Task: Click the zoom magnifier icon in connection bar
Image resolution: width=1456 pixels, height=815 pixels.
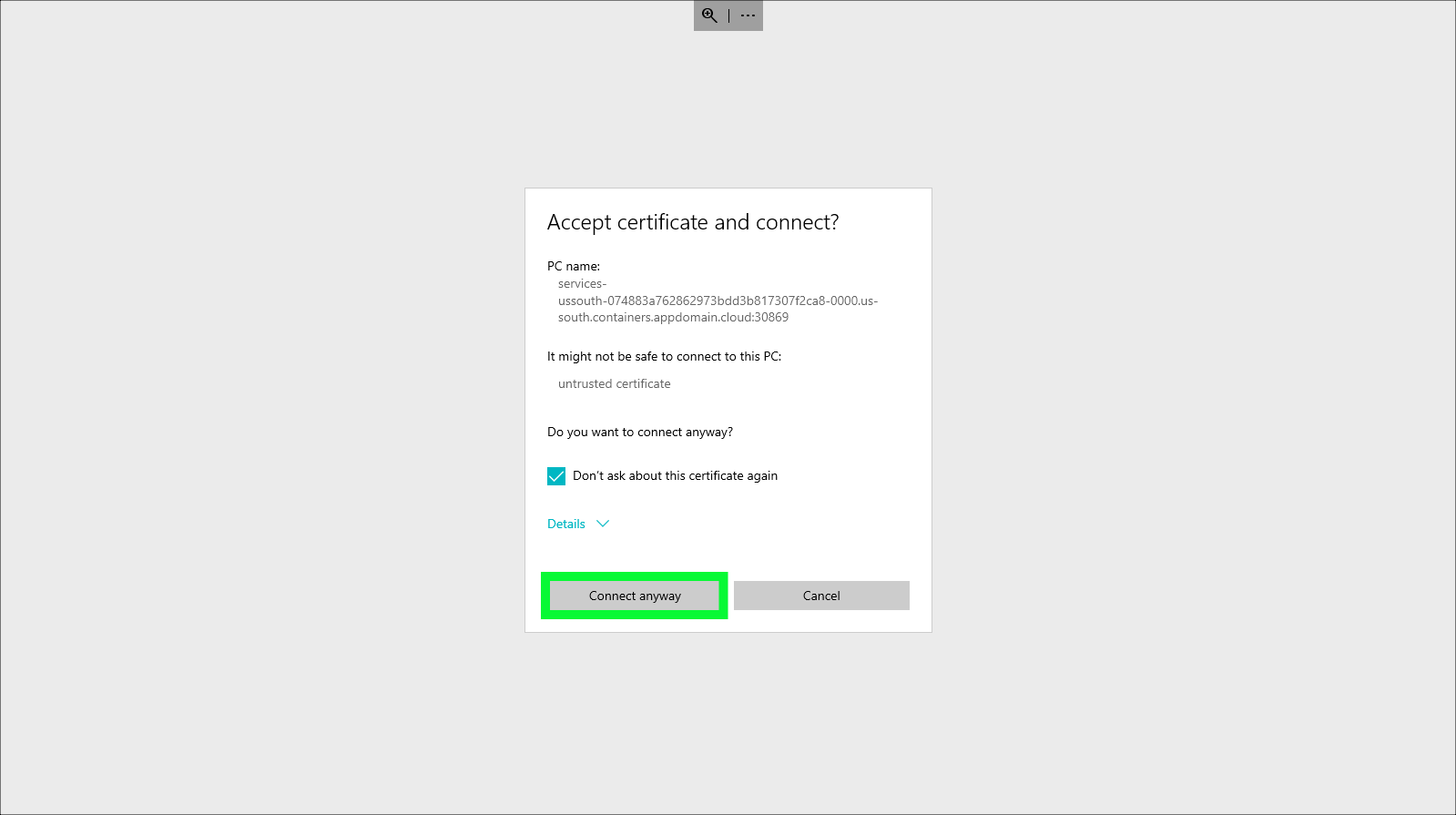Action: 709,15
